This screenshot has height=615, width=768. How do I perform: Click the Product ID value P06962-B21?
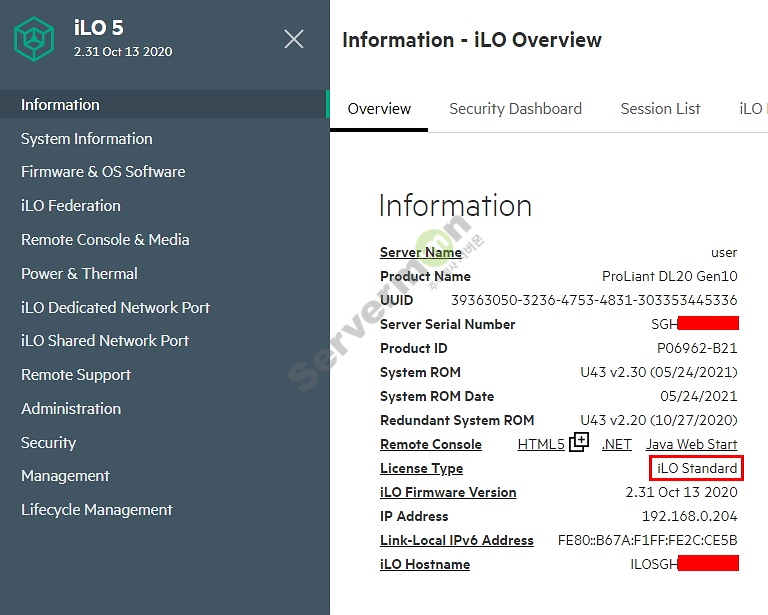[x=697, y=348]
